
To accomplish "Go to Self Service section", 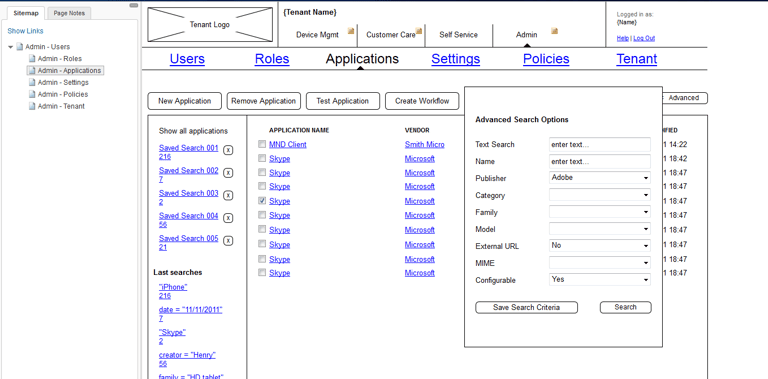I will tap(458, 35).
